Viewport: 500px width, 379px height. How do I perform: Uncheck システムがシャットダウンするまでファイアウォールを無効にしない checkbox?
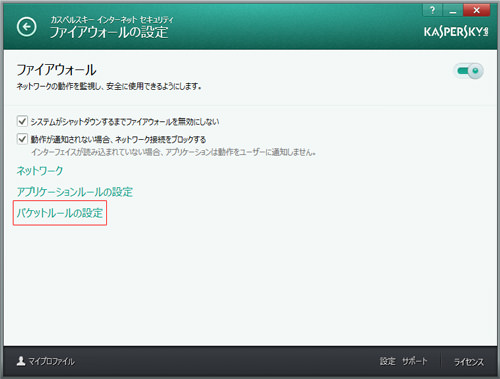click(x=22, y=121)
